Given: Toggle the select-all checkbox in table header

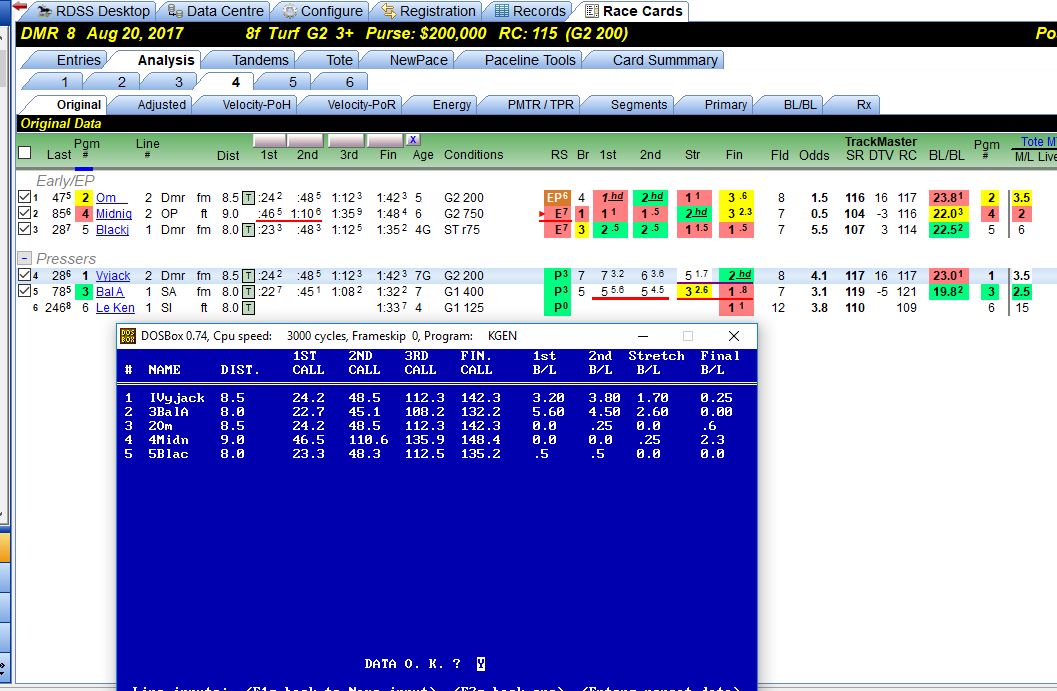Looking at the screenshot, I should click(25, 152).
